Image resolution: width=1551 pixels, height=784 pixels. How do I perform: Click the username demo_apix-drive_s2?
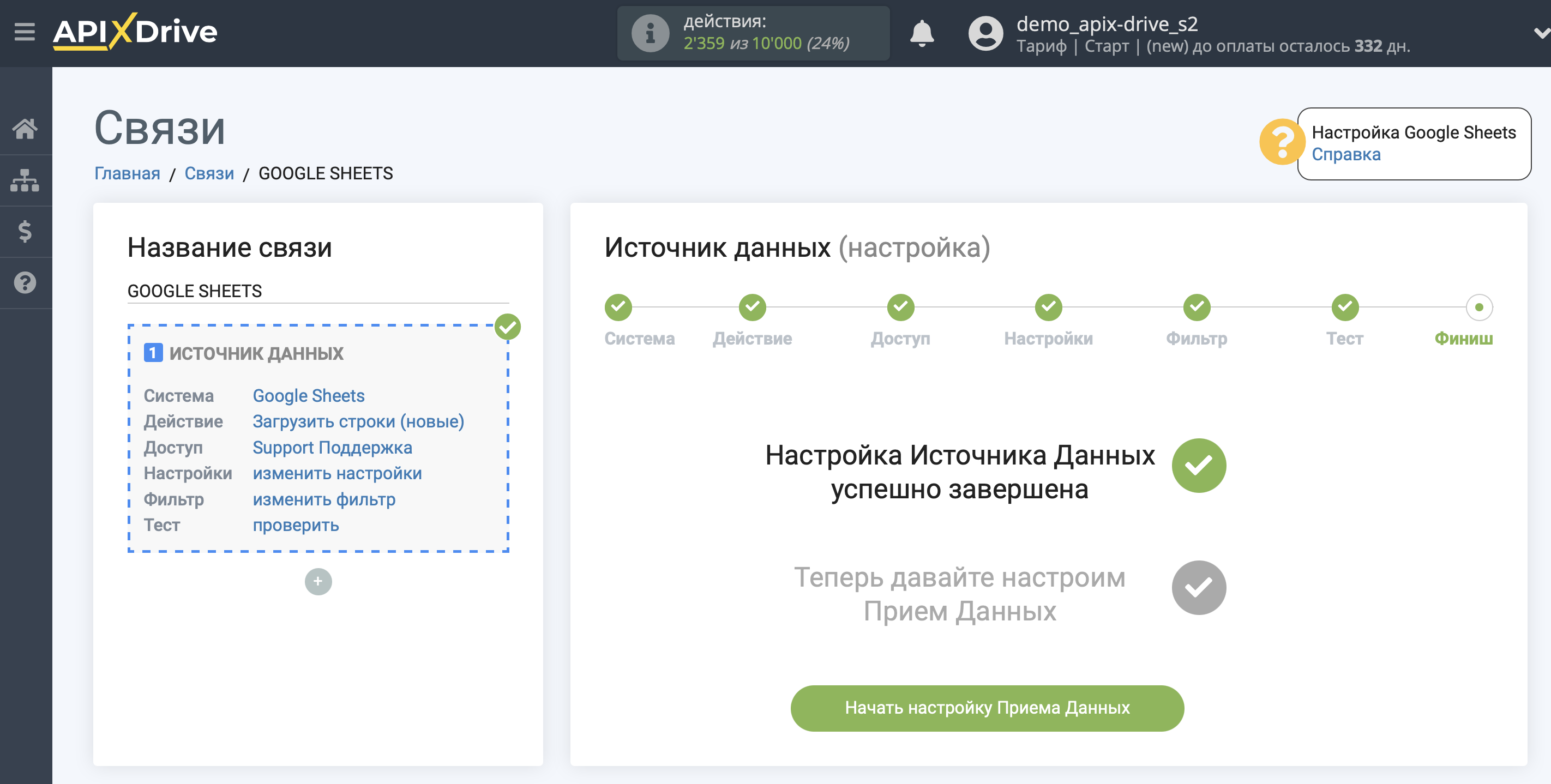click(x=1107, y=24)
